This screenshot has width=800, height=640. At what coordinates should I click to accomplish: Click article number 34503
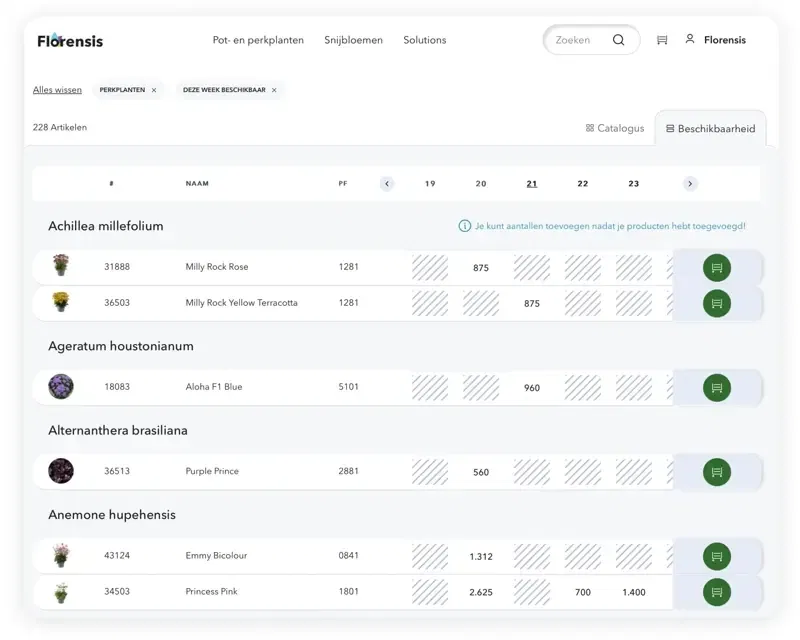(117, 592)
